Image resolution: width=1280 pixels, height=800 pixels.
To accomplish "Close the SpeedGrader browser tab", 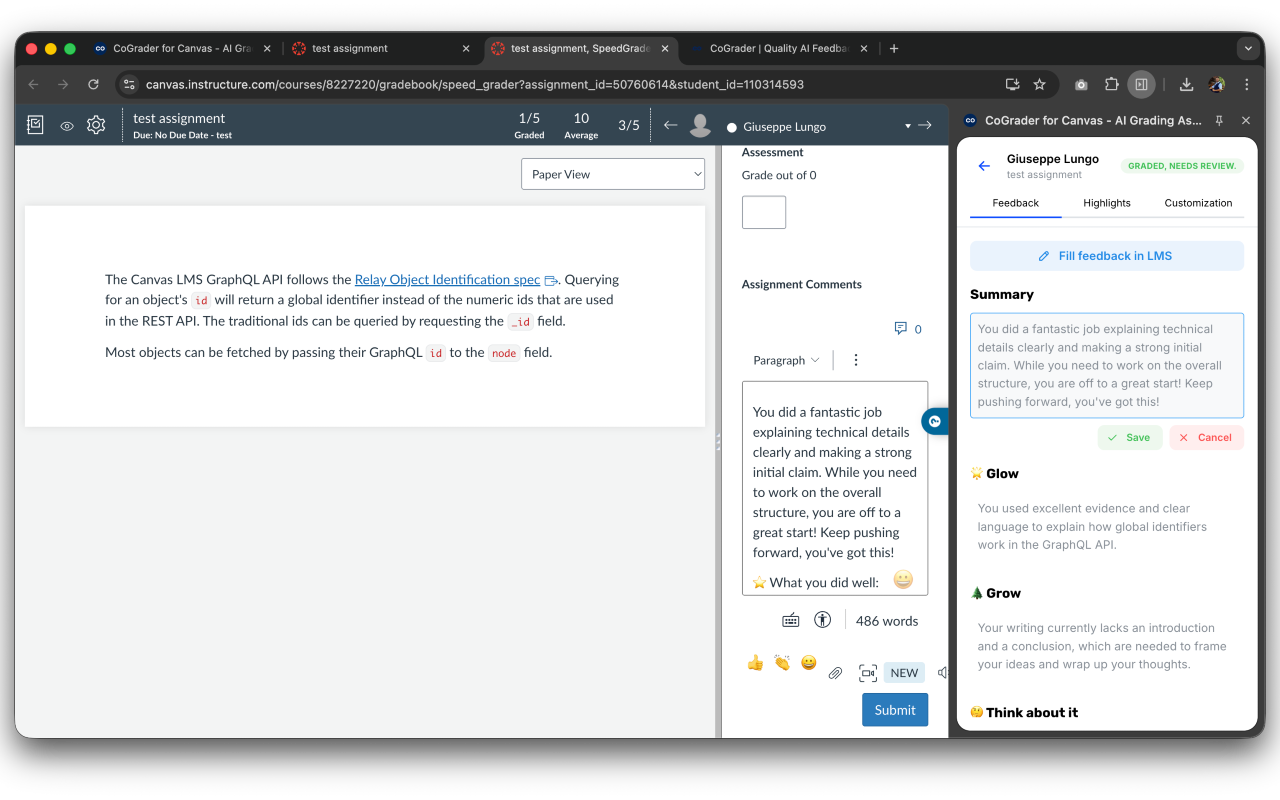I will coord(665,48).
